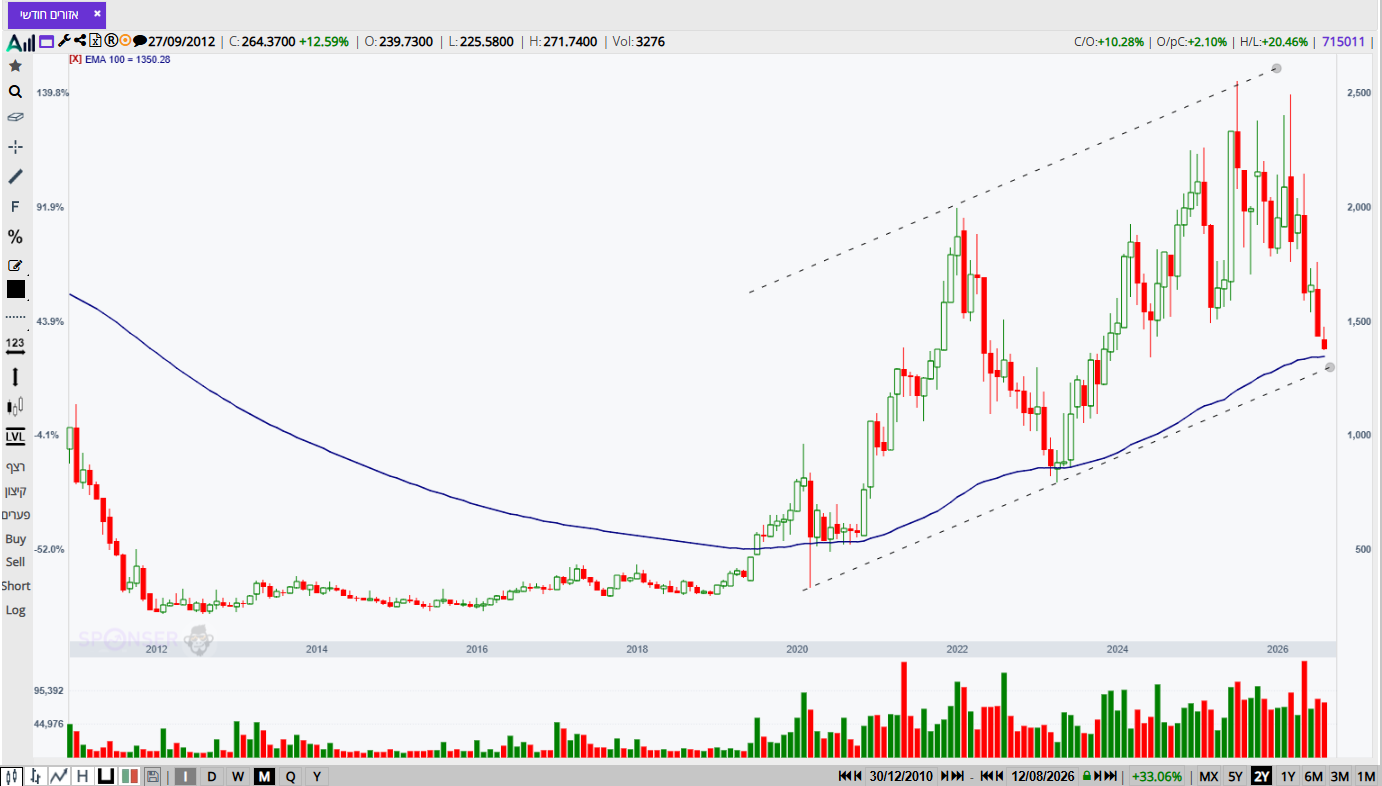Select the quarterly Q timeframe
The image size is (1382, 786).
point(291,776)
